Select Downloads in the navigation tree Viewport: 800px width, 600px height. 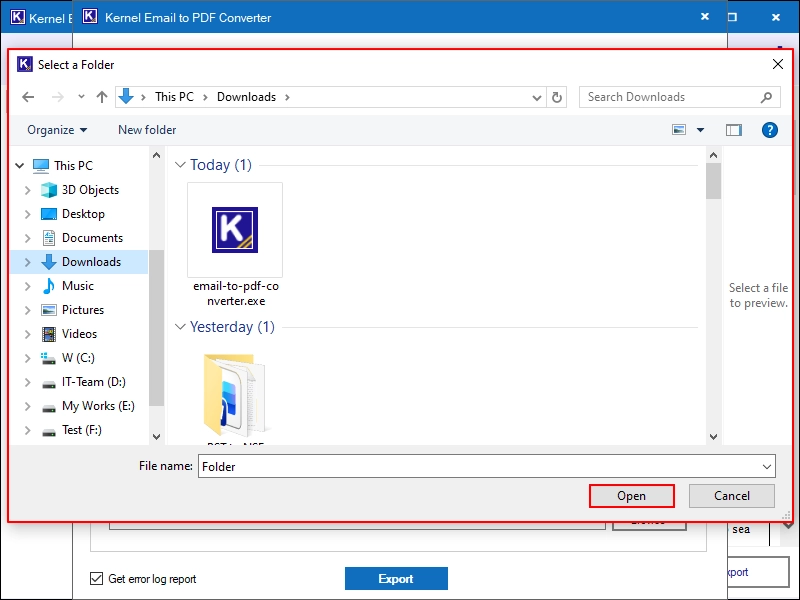[x=91, y=262]
